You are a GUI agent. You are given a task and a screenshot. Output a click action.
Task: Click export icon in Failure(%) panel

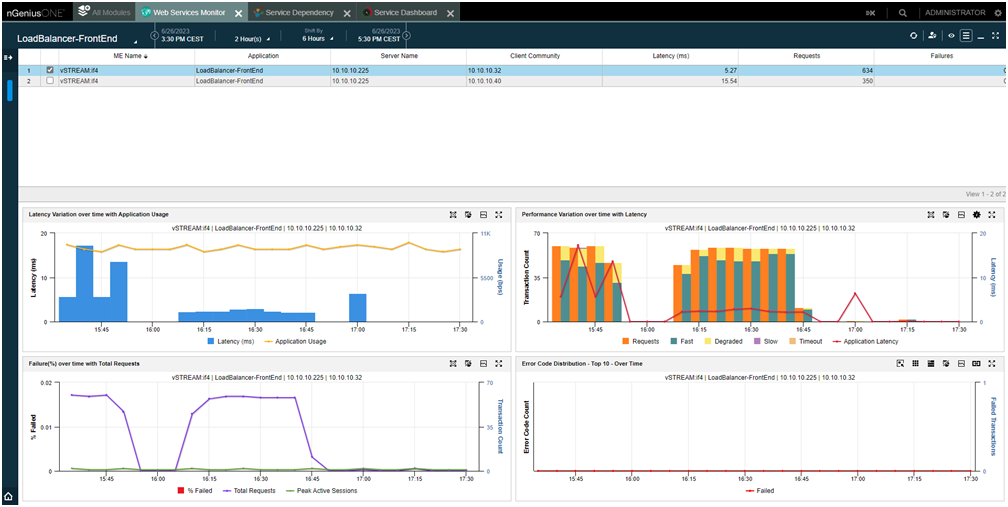coord(468,364)
